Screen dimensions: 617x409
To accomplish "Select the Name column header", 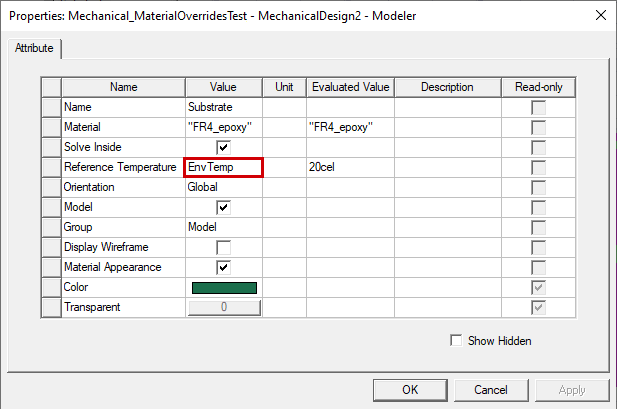I will pos(123,87).
